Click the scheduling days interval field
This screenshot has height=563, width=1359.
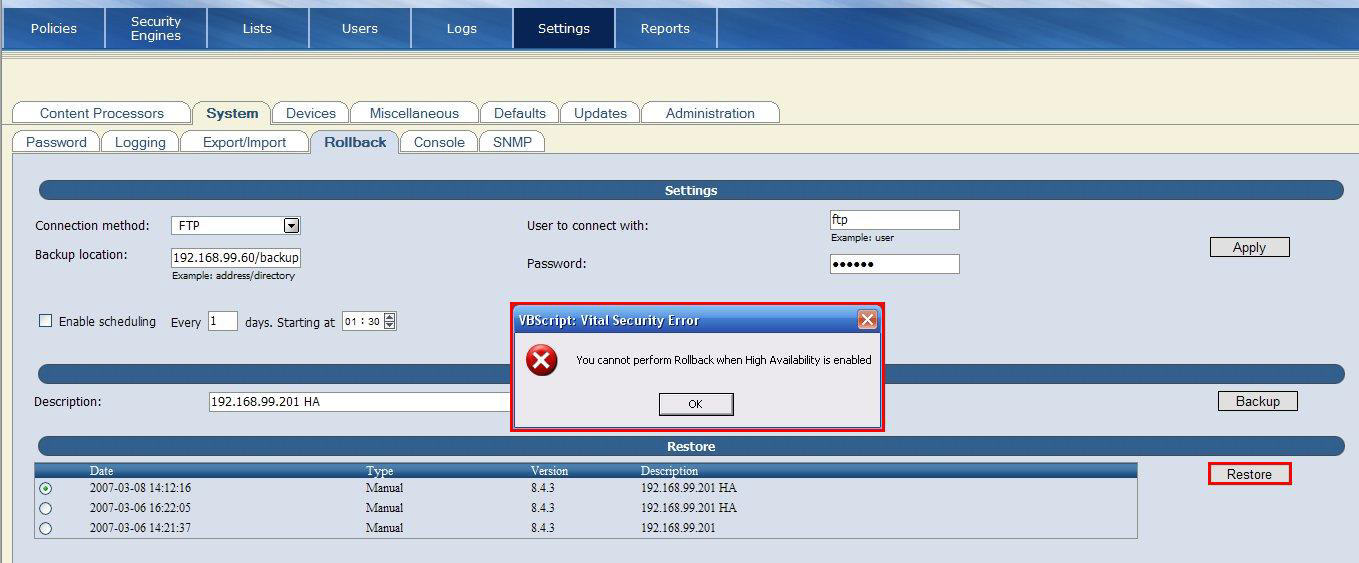(x=222, y=321)
